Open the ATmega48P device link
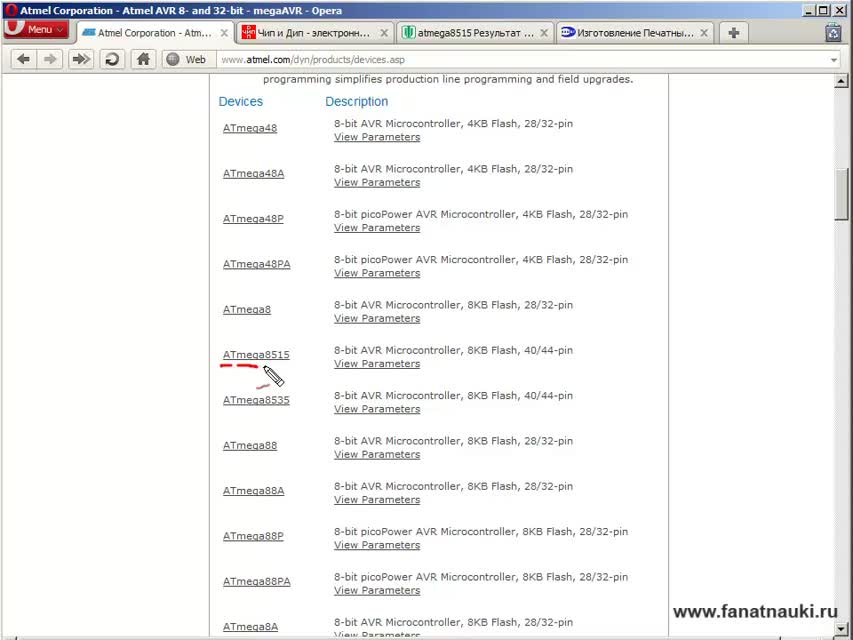The height and width of the screenshot is (640, 853). pyautogui.click(x=253, y=219)
